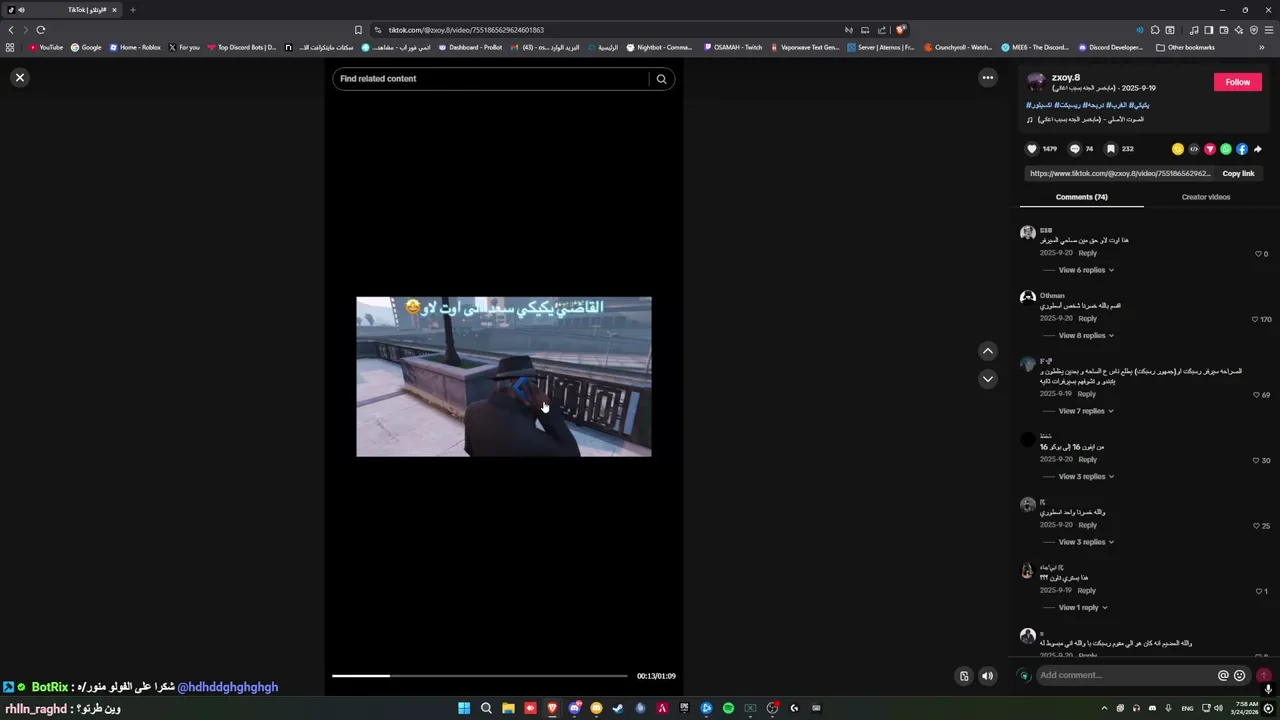The width and height of the screenshot is (1280, 720).
Task: Click the yellow repost share icon
Action: [x=1178, y=149]
